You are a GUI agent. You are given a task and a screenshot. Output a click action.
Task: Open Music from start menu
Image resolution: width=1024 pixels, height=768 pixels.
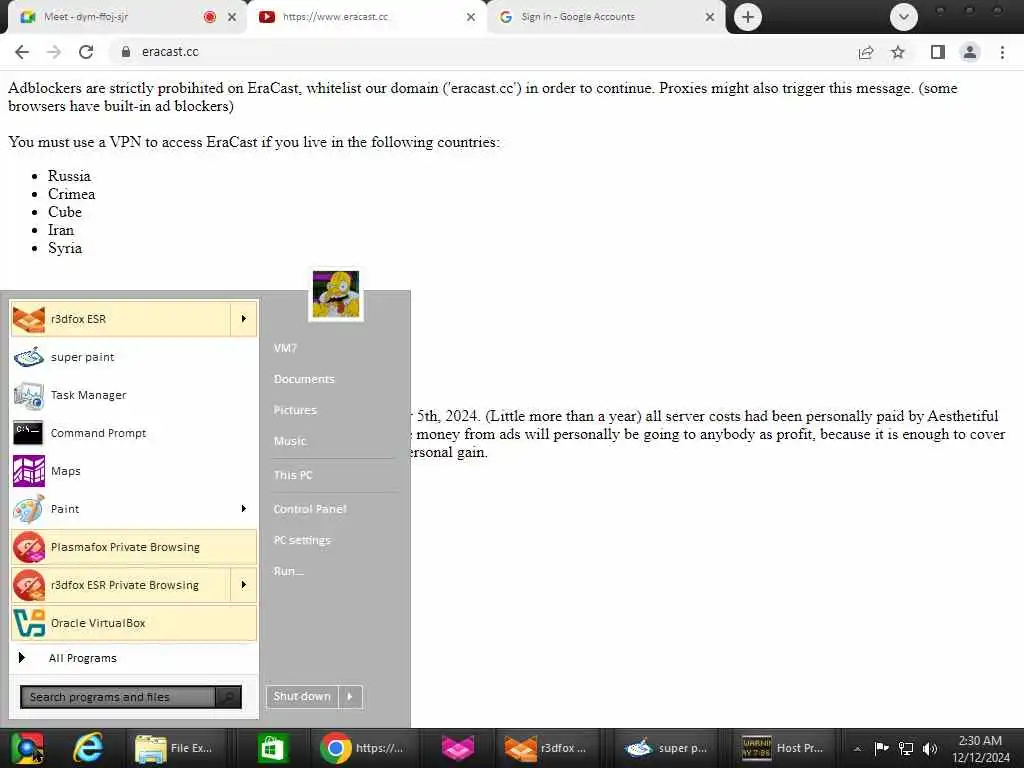pyautogui.click(x=290, y=441)
